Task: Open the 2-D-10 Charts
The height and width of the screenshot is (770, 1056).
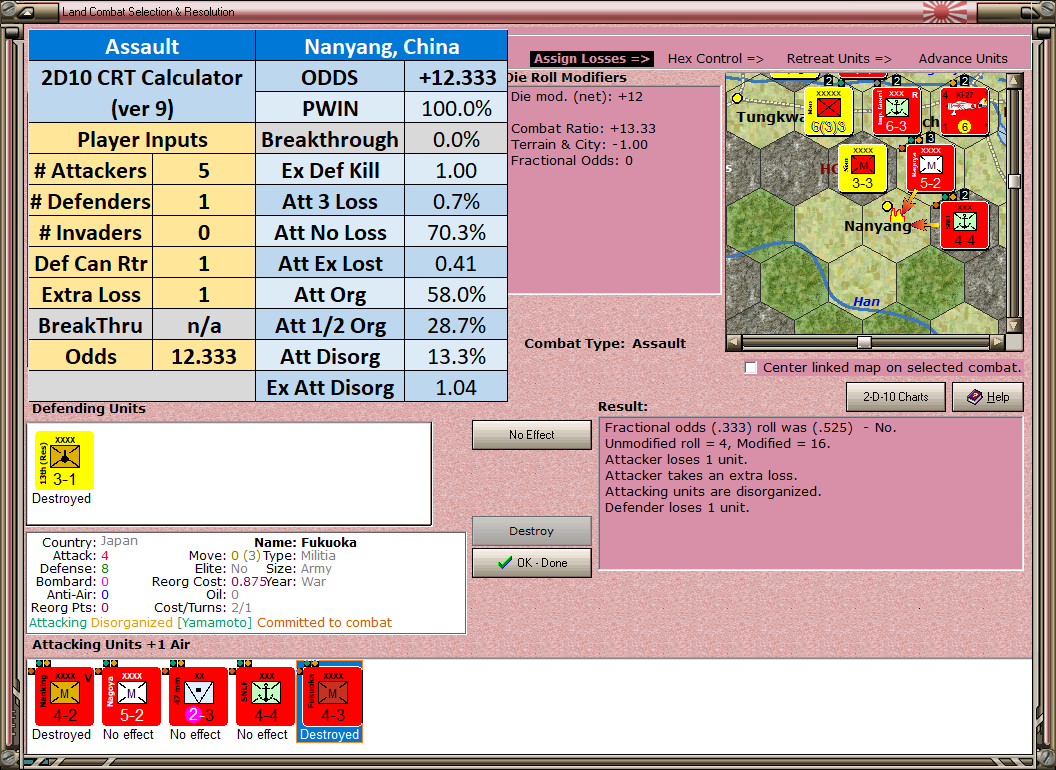Action: coord(896,397)
